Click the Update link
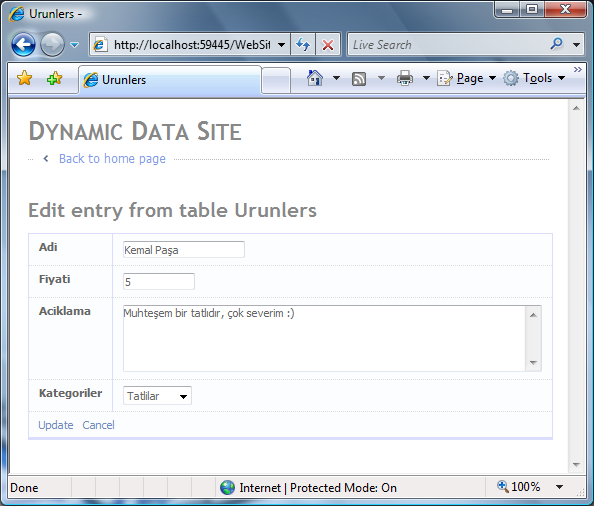This screenshot has width=594, height=506. [56, 425]
